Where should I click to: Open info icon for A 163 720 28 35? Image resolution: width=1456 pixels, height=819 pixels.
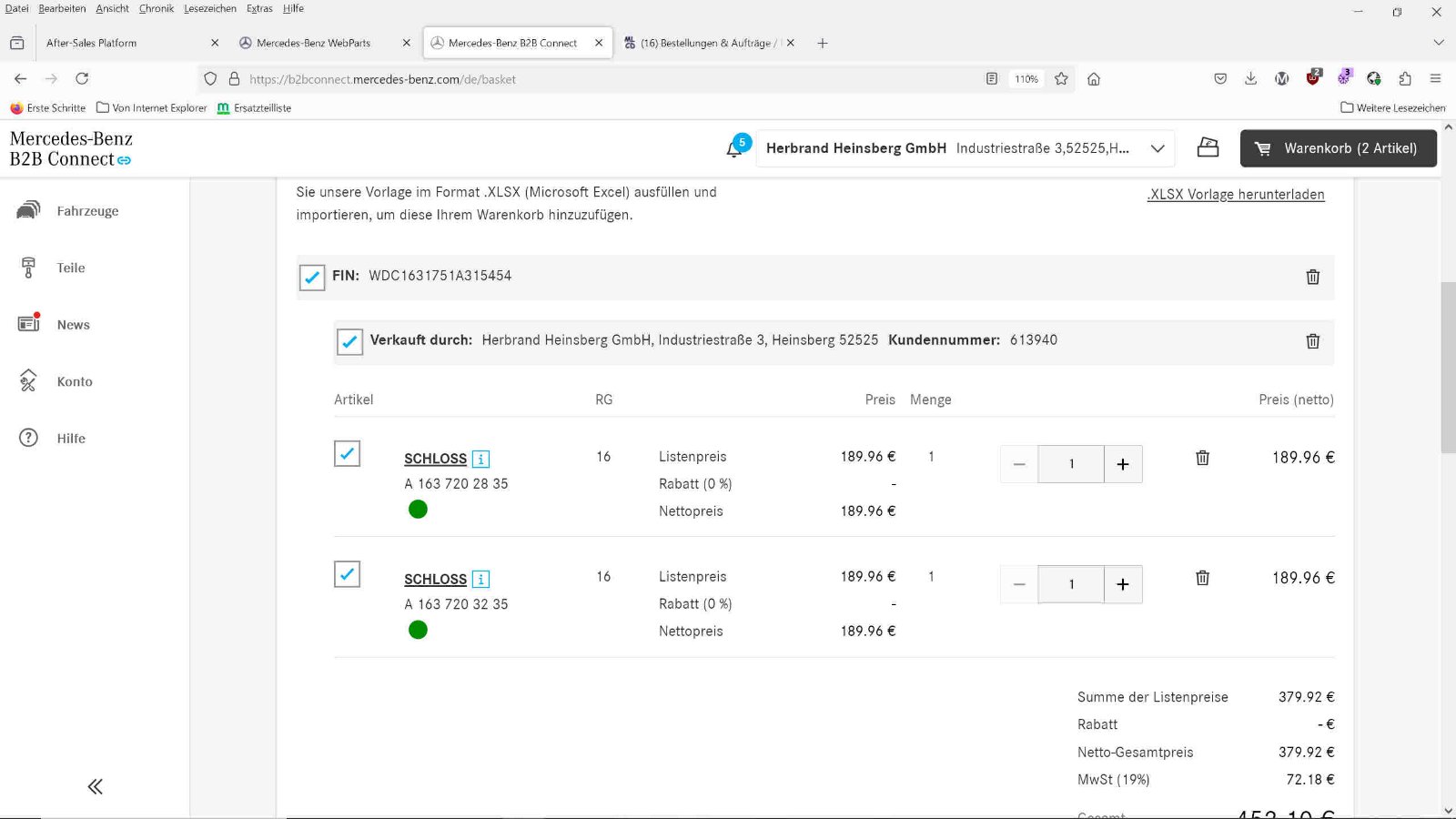[481, 460]
